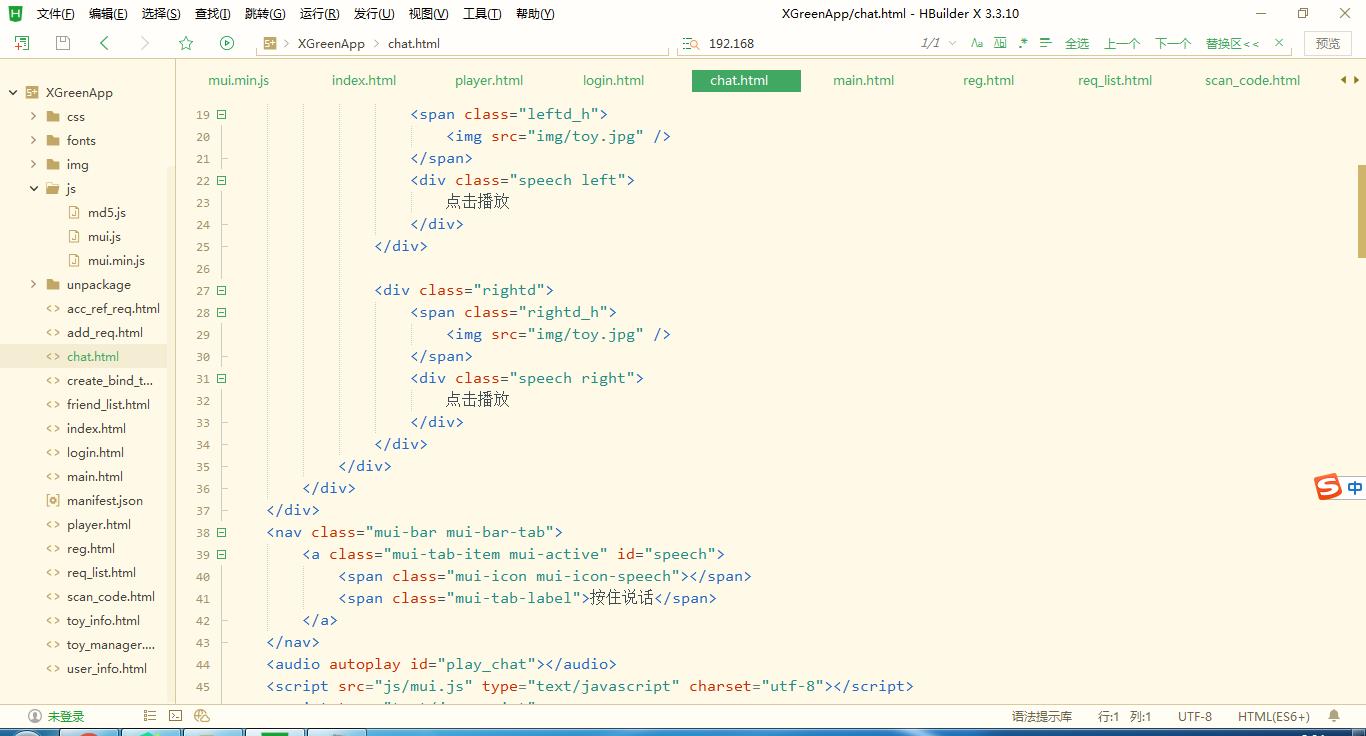Viewport: 1366px width, 736px height.
Task: Click the save file toolbar icon
Action: point(63,43)
